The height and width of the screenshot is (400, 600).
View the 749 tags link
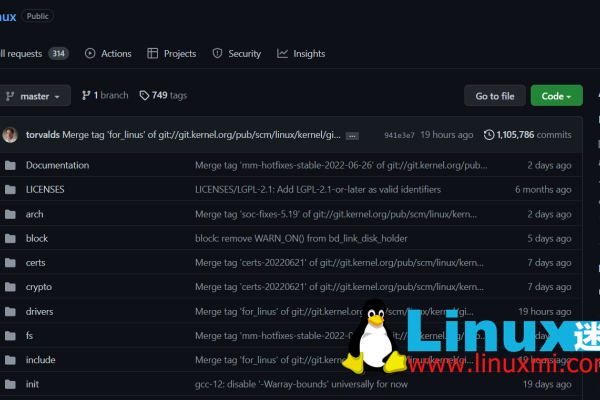163,95
